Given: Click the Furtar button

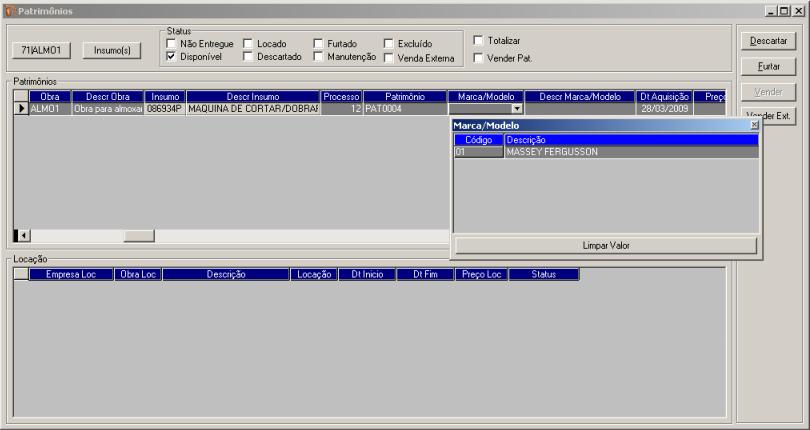Looking at the screenshot, I should coord(767,66).
